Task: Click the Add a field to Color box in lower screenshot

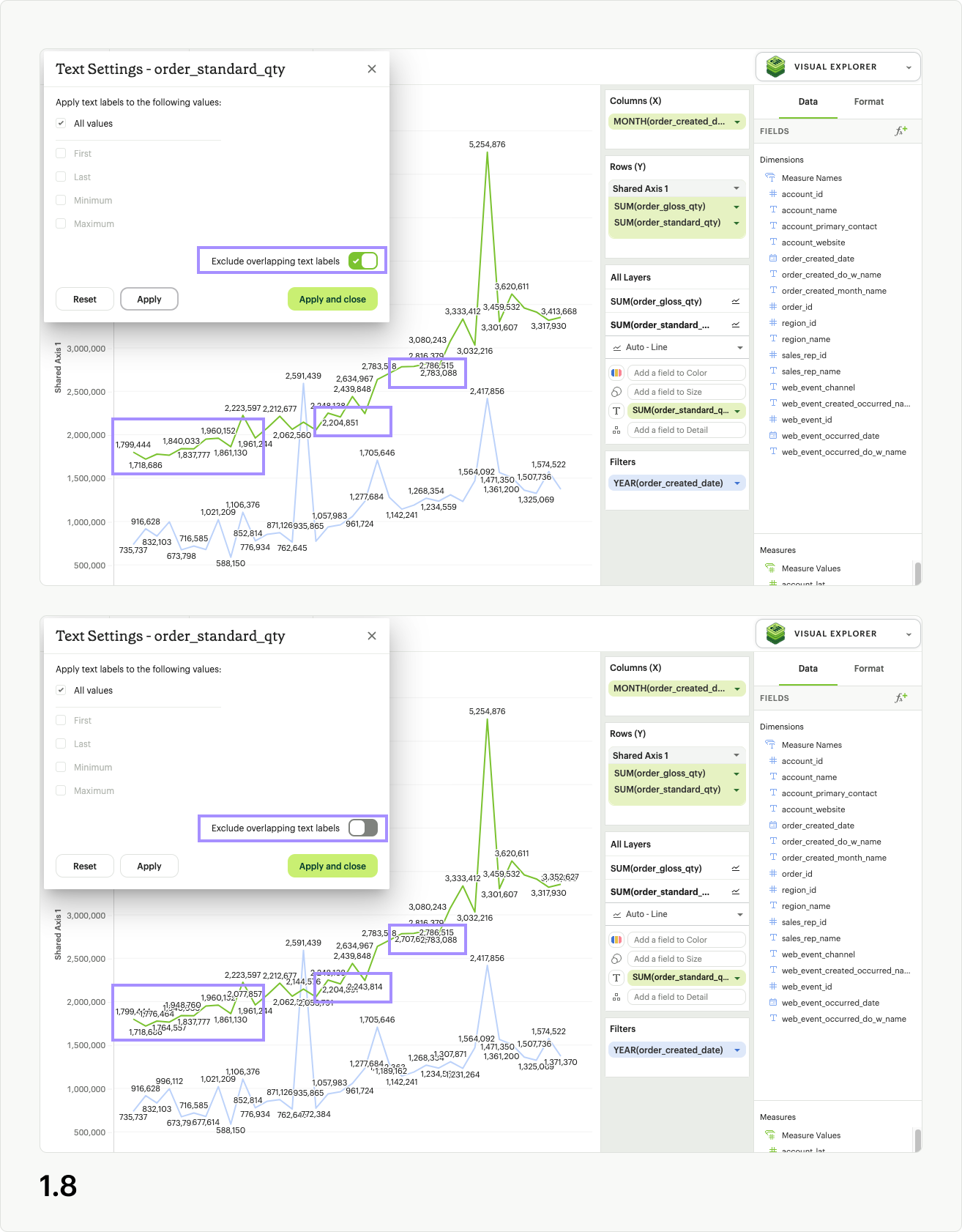Action: (687, 940)
